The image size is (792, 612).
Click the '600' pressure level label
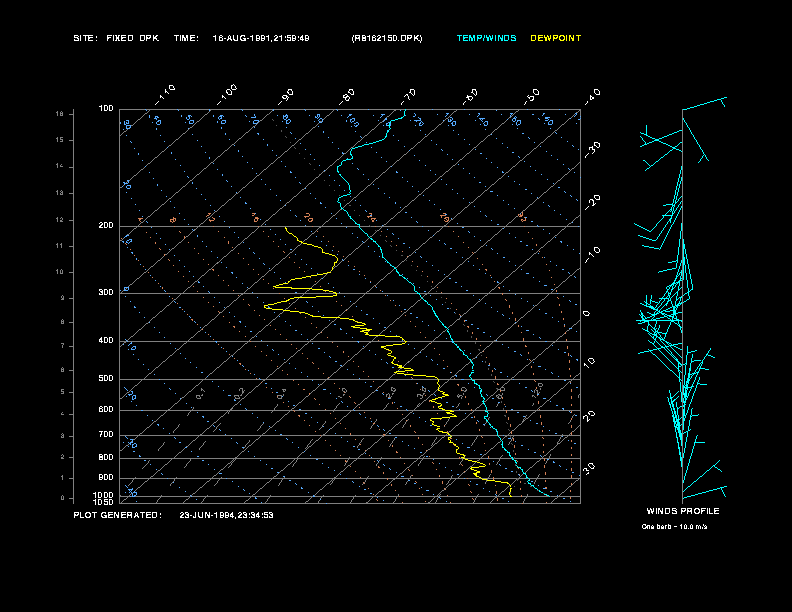click(x=106, y=410)
